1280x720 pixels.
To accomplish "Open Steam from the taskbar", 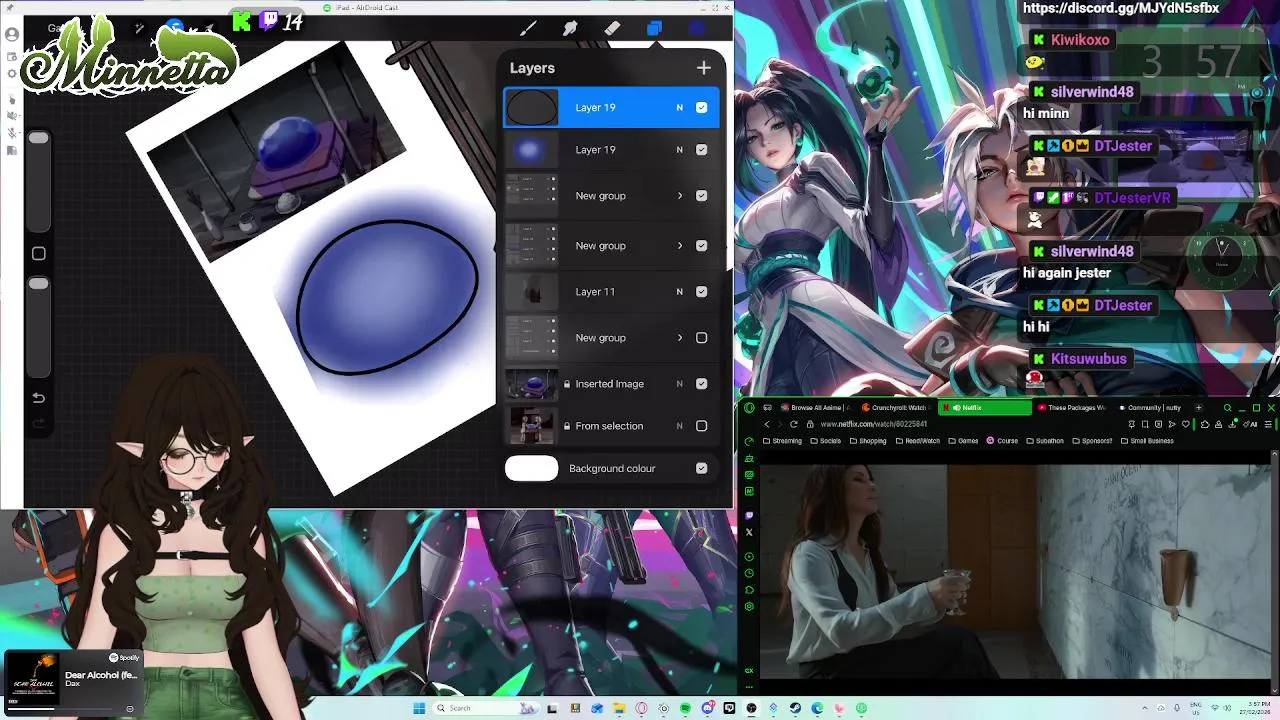I will click(x=795, y=708).
